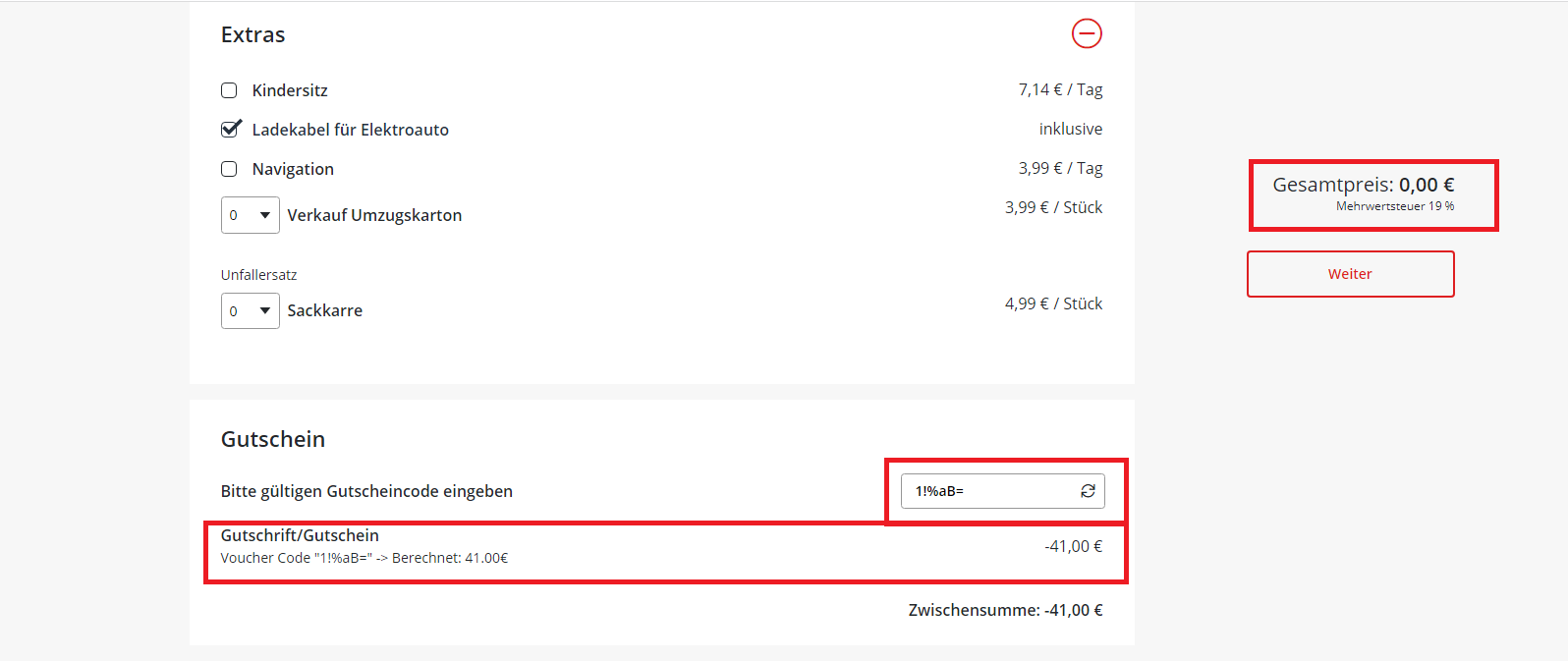The height and width of the screenshot is (661, 1568).
Task: Enable the Kindersitz checkbox
Action: [x=229, y=90]
